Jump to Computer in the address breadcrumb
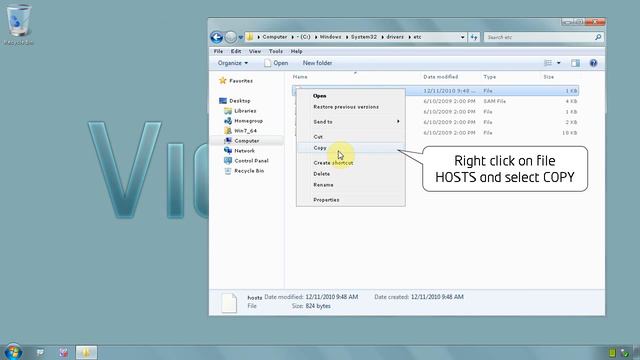Image resolution: width=640 pixels, height=360 pixels. pos(274,37)
